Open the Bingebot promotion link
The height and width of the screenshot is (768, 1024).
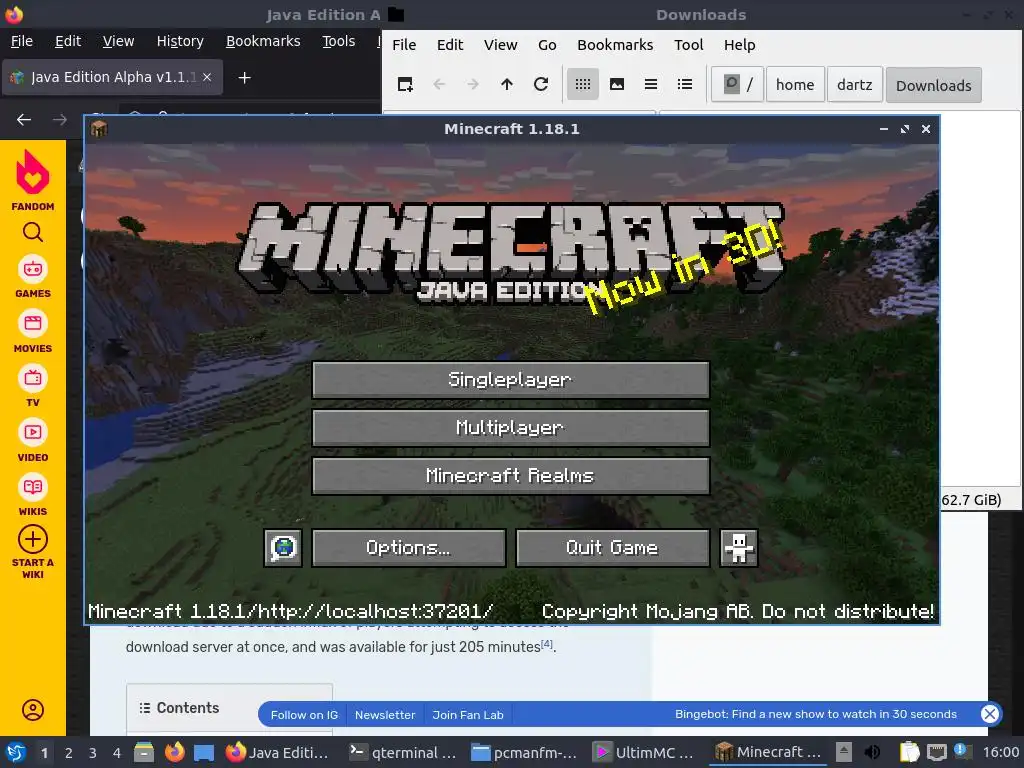coord(816,714)
